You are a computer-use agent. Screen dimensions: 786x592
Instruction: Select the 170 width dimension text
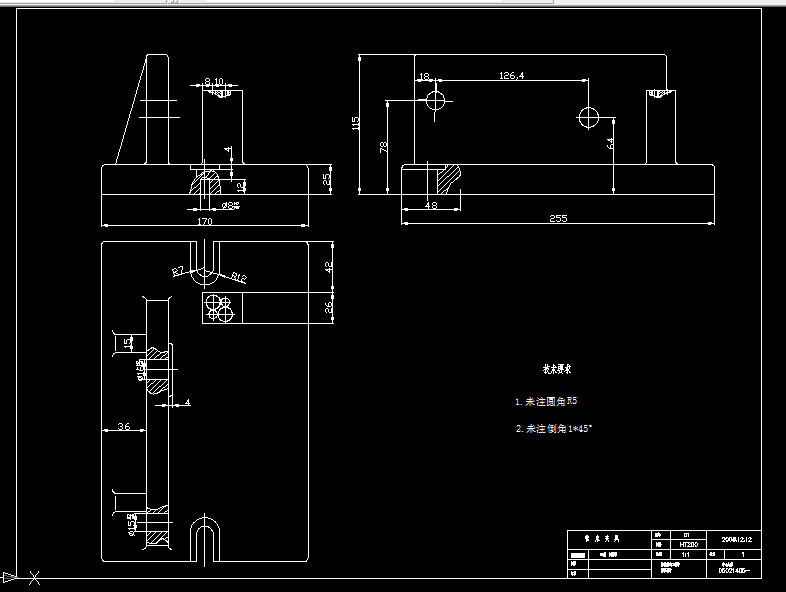coord(205,221)
